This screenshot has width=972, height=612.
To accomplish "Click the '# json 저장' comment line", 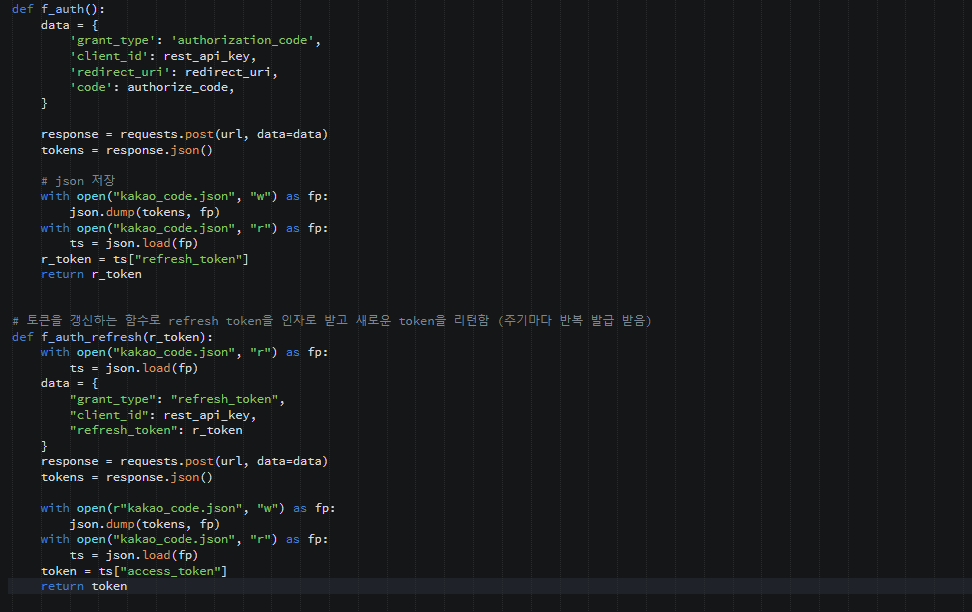I will click(x=78, y=180).
